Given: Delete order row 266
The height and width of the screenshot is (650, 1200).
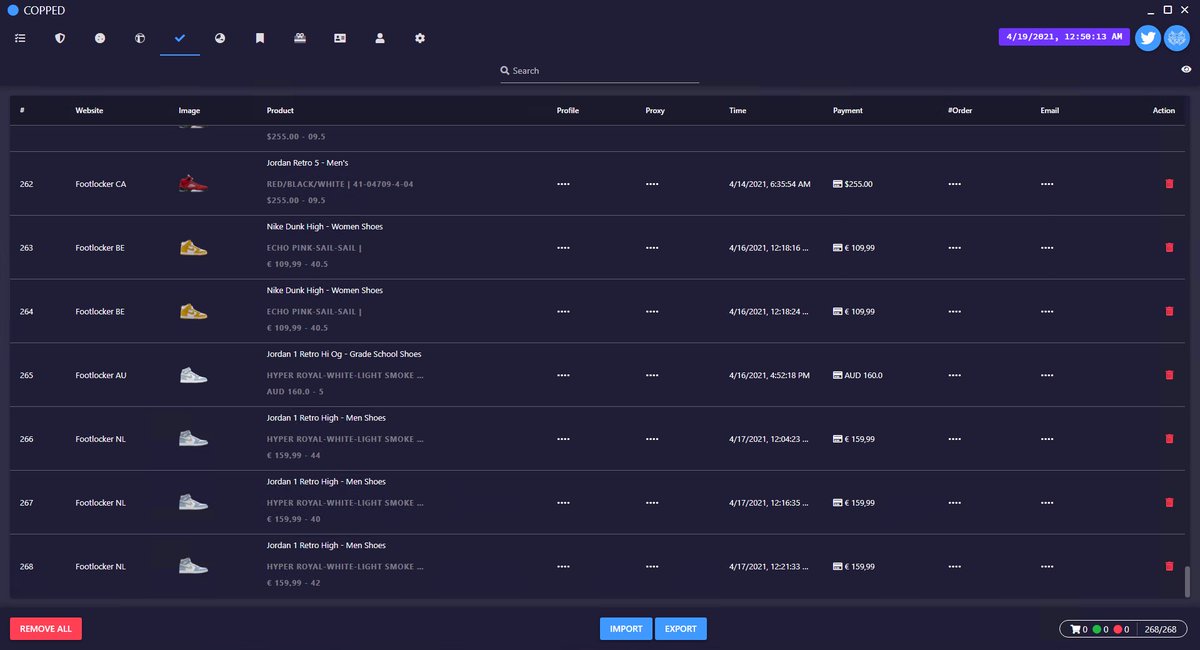Looking at the screenshot, I should tap(1169, 439).
